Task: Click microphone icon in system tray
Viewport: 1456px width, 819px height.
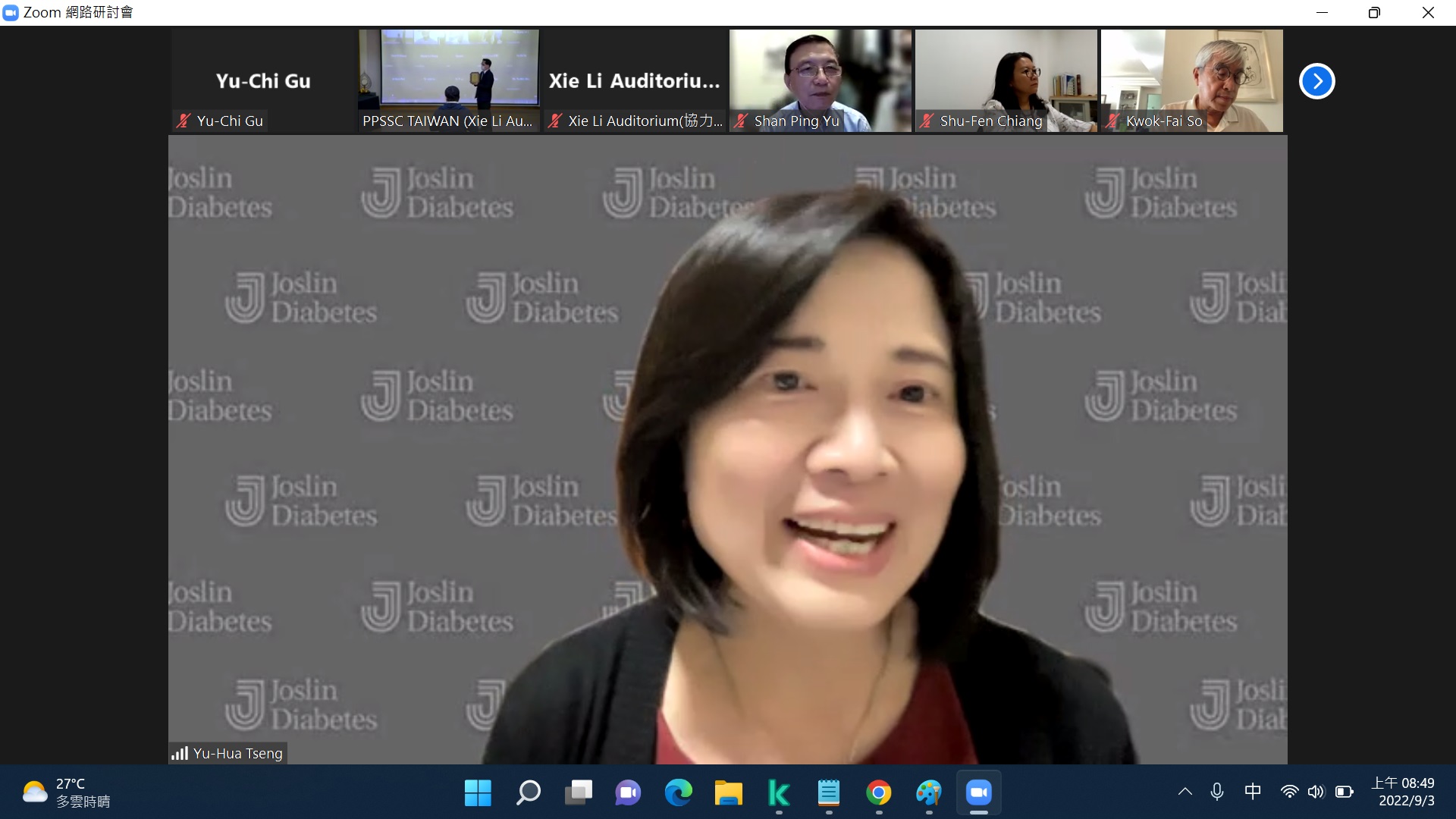Action: tap(1217, 792)
